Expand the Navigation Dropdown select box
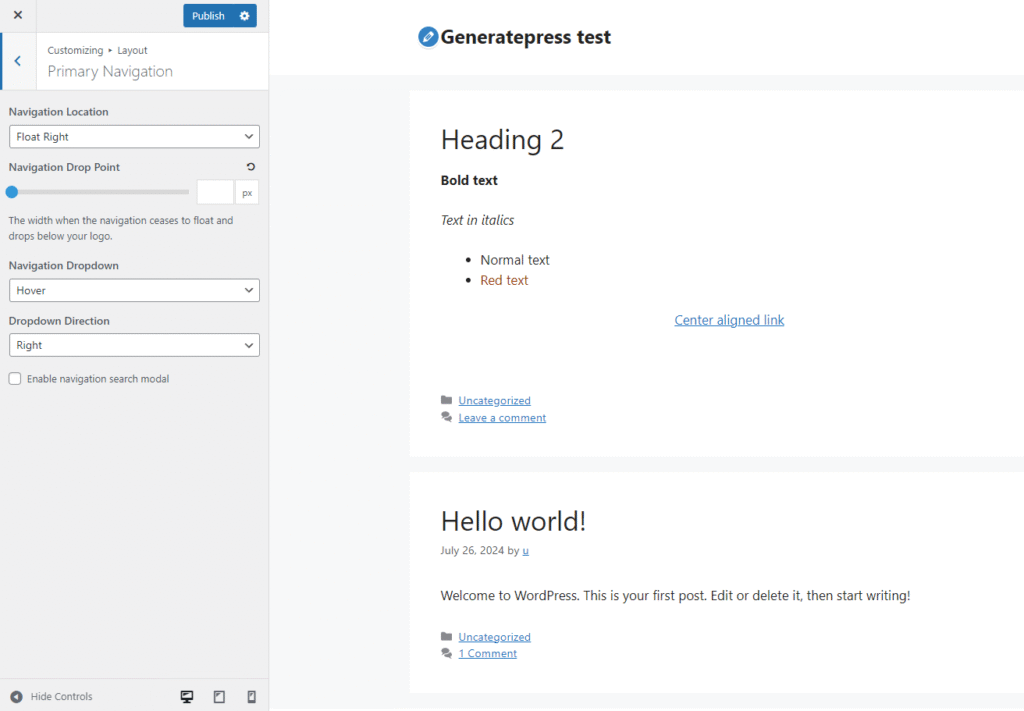The height and width of the screenshot is (711, 1024). point(134,290)
